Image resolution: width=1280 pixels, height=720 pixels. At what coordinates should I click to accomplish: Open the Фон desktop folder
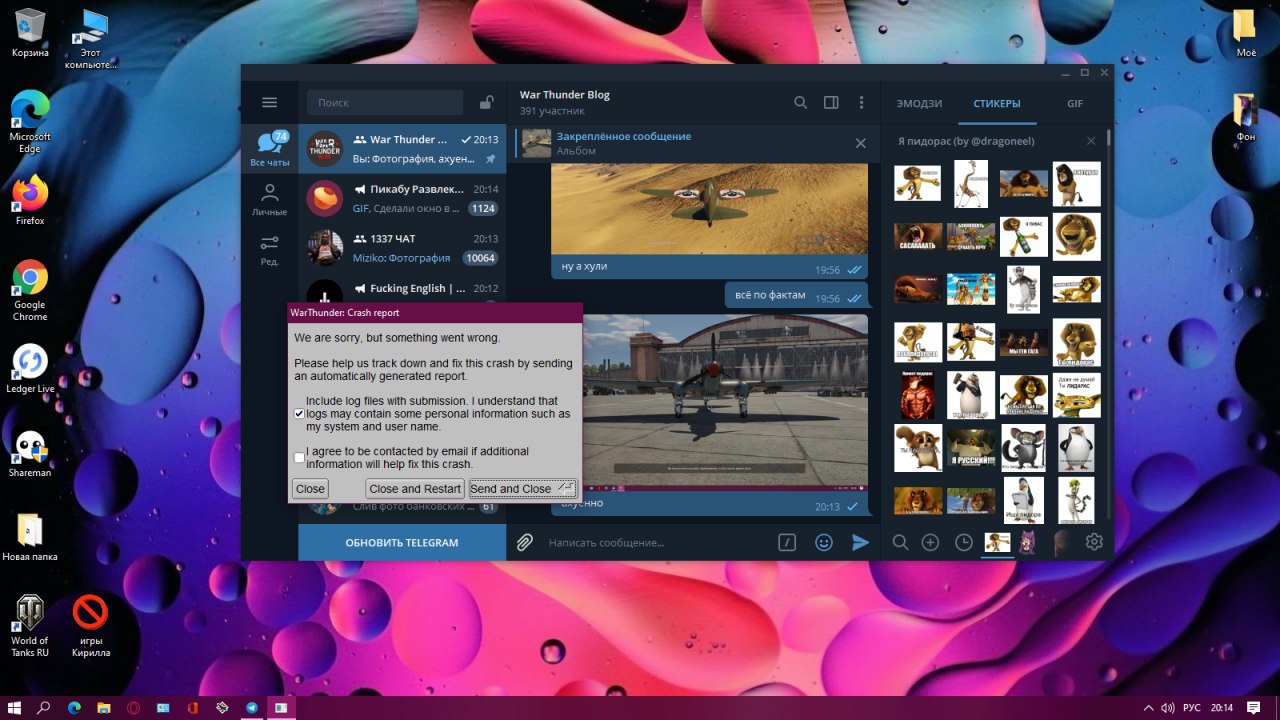1245,117
